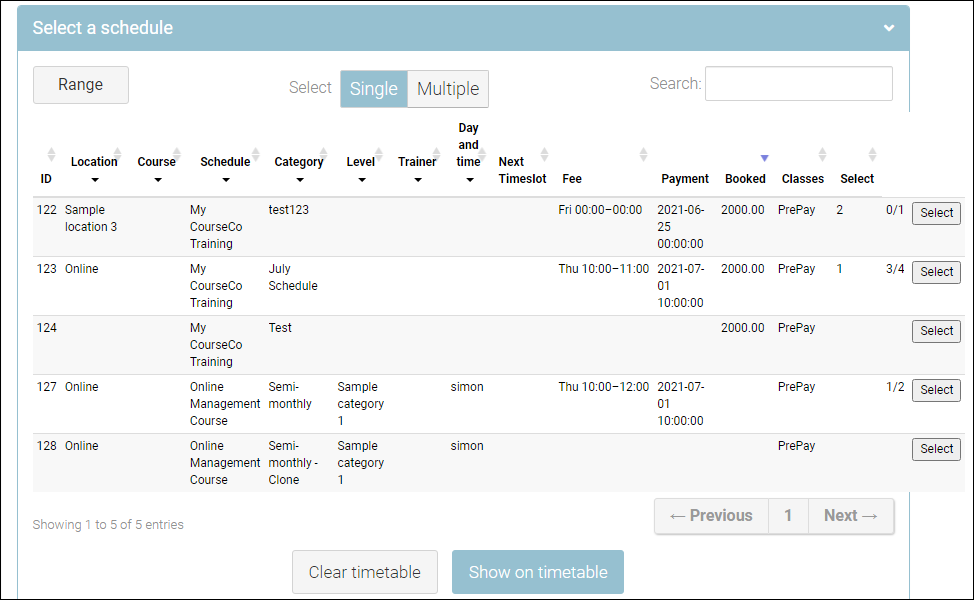Sort using the arrows above the Classes header

822,155
